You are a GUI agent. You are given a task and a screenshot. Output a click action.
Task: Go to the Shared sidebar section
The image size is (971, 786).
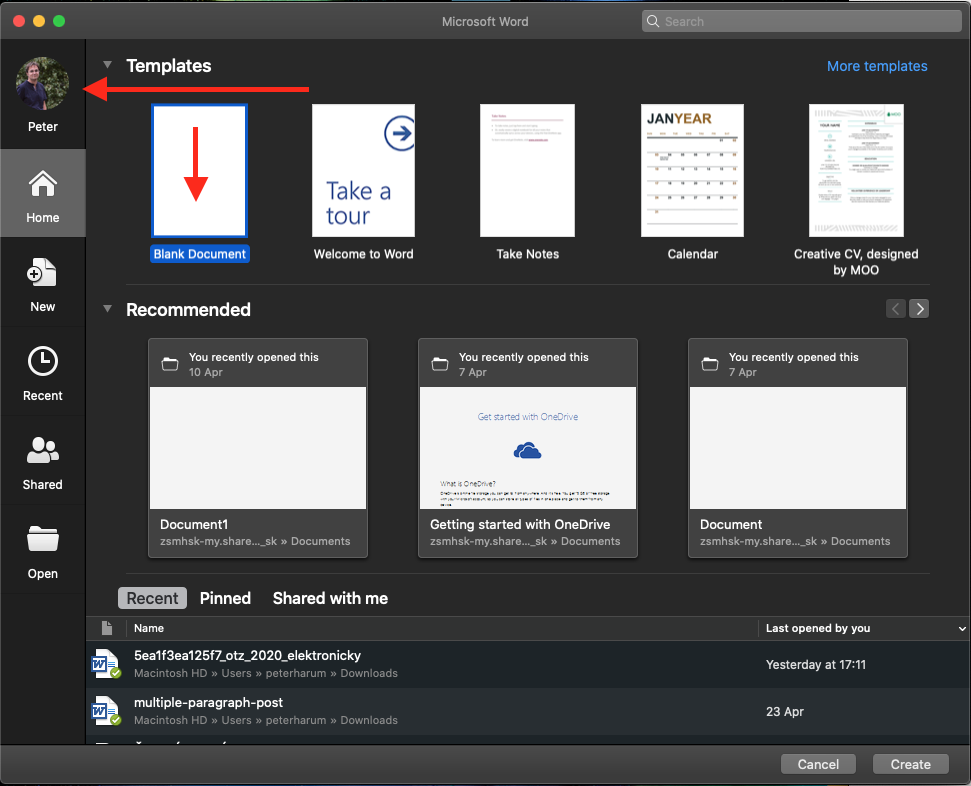[x=43, y=461]
